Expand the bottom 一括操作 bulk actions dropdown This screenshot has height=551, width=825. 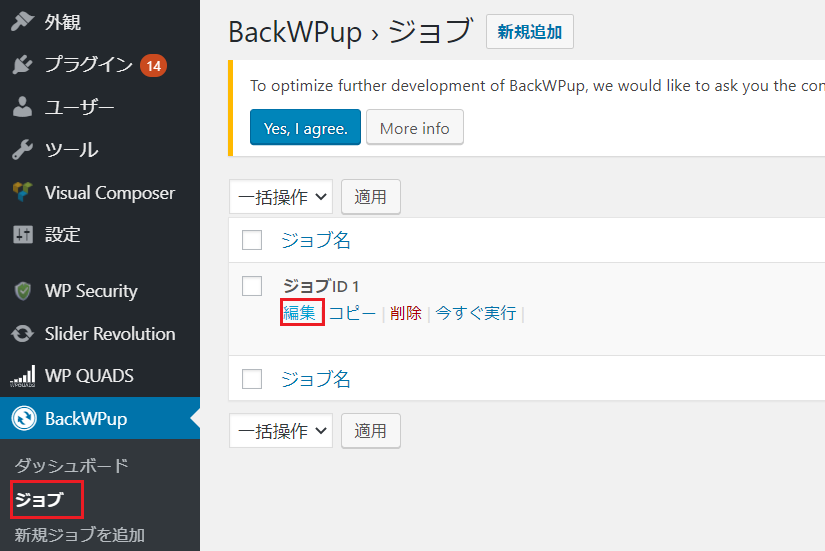click(x=283, y=431)
